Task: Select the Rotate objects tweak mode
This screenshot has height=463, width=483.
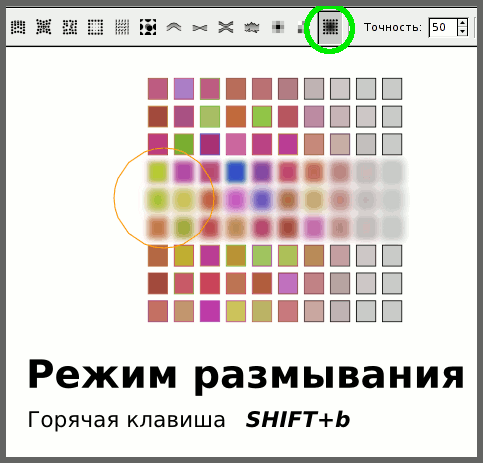Action: (122, 27)
